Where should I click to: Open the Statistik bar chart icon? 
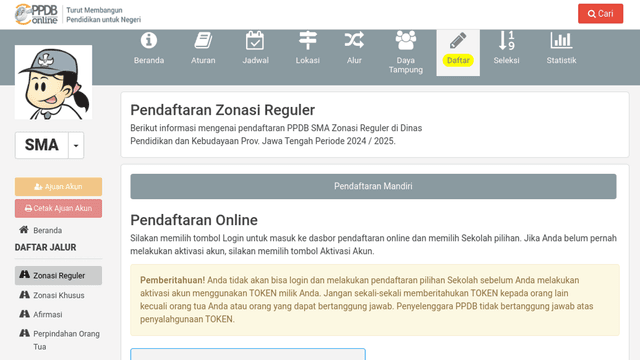(561, 40)
